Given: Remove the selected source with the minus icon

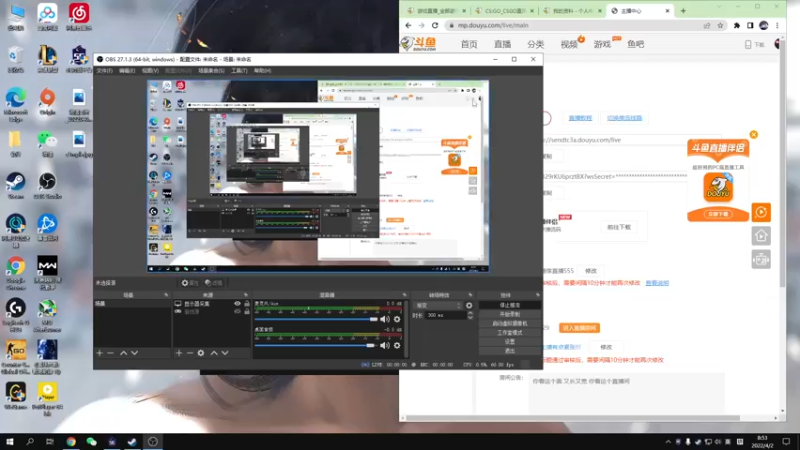Looking at the screenshot, I should coord(190,353).
